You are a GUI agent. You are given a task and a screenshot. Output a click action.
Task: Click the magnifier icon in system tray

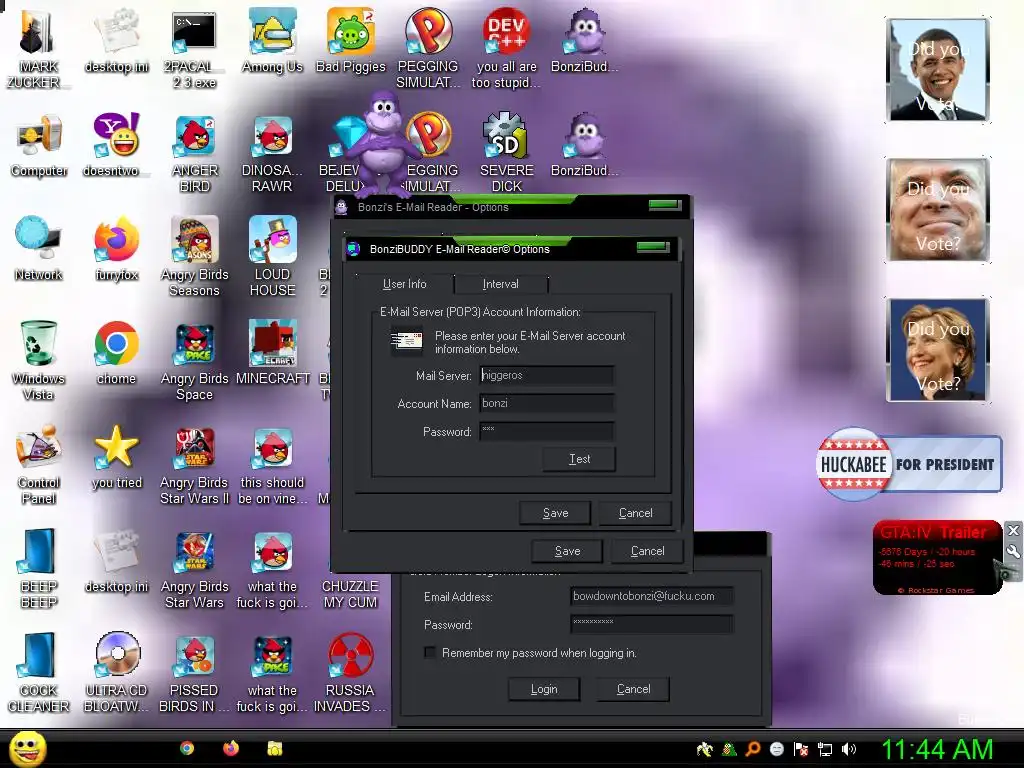click(753, 750)
